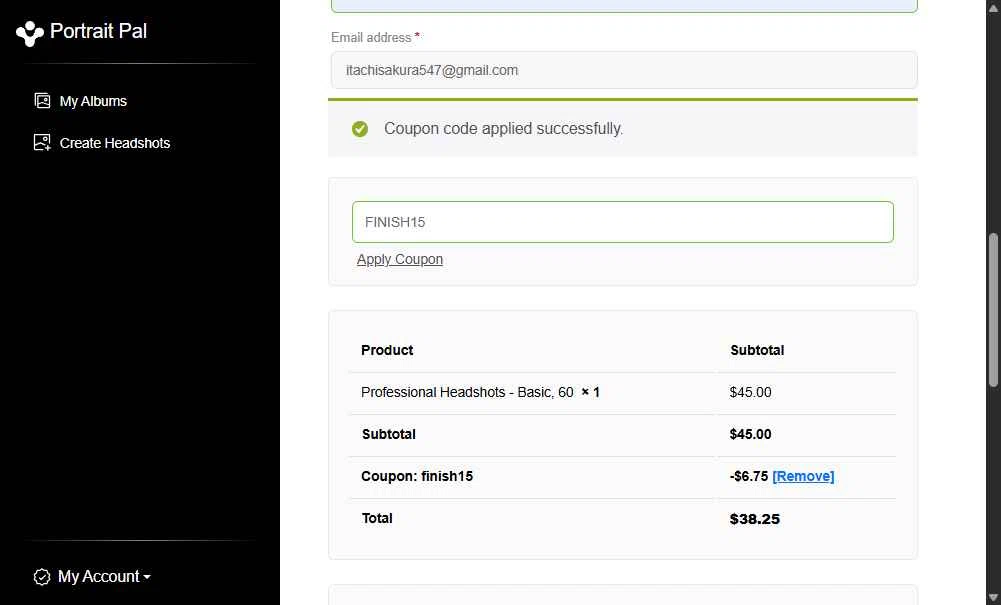Viewport: 1001px width, 605px height.
Task: Focus the coupon code field containing FINISH15
Action: pyautogui.click(x=622, y=222)
